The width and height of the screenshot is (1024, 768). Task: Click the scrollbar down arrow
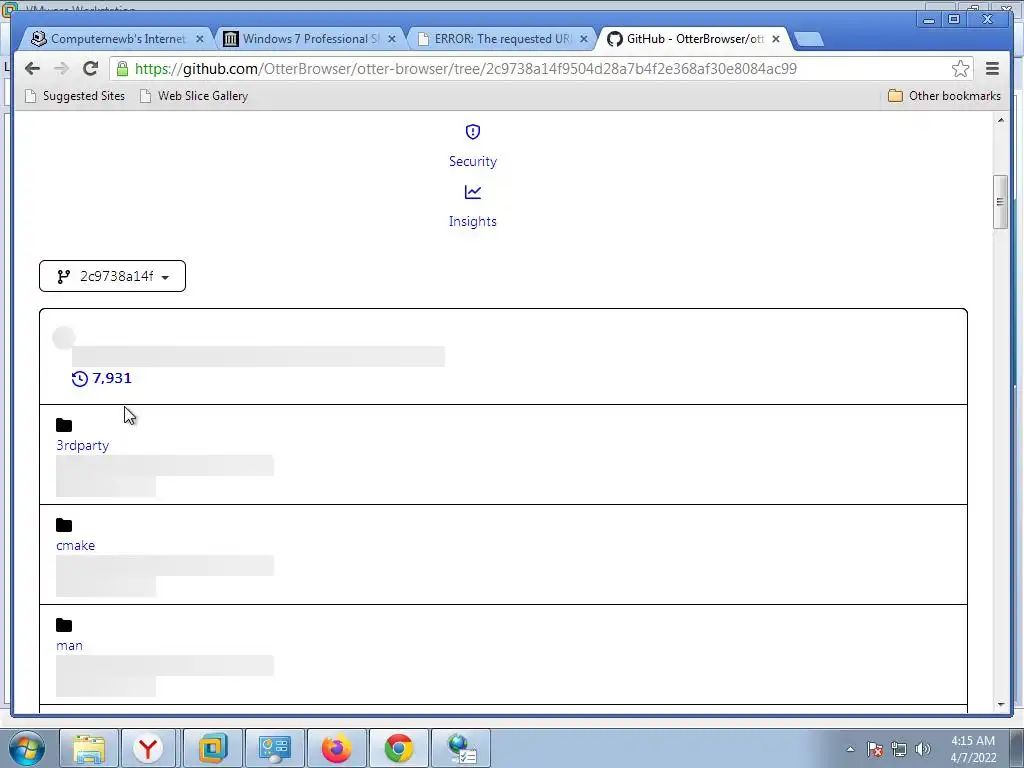click(x=1000, y=705)
